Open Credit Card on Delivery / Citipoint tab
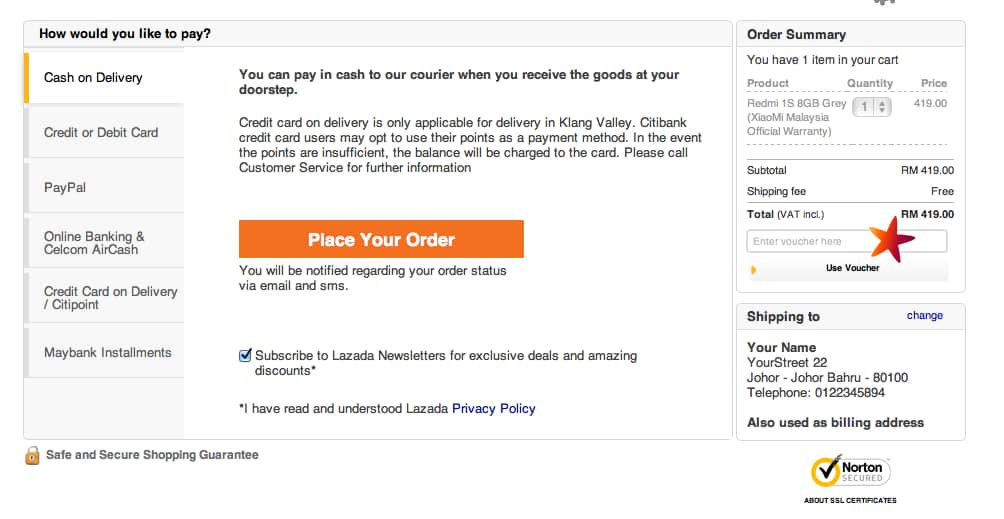The height and width of the screenshot is (519, 1004). click(110, 297)
